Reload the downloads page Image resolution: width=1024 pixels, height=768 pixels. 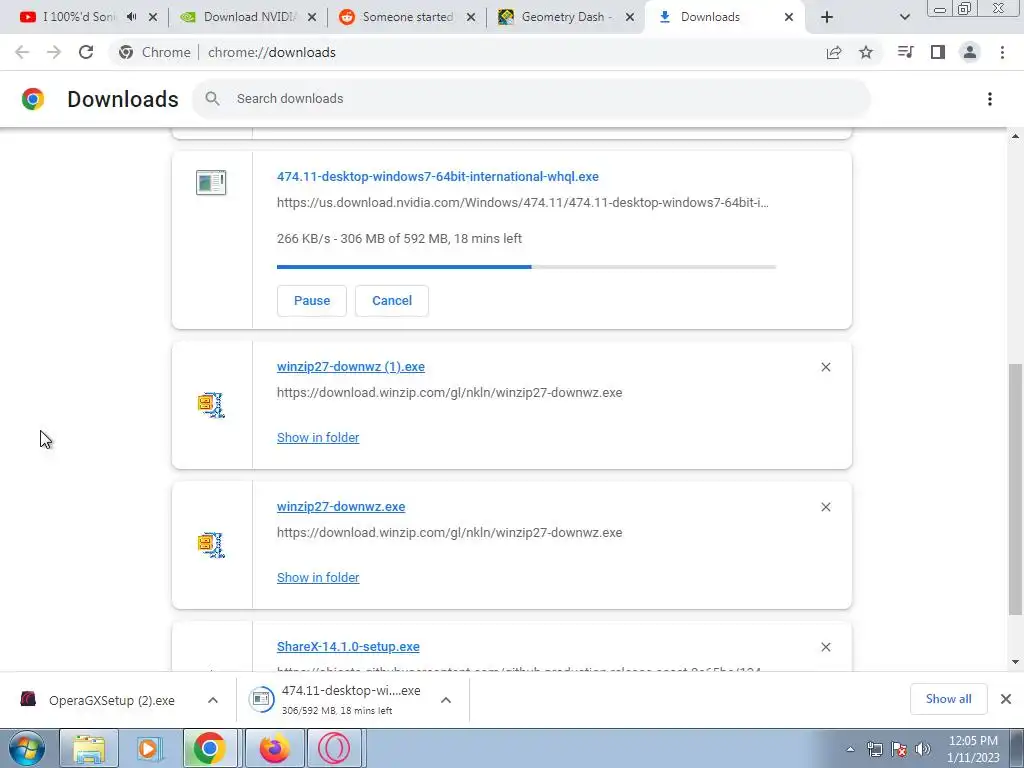(86, 52)
